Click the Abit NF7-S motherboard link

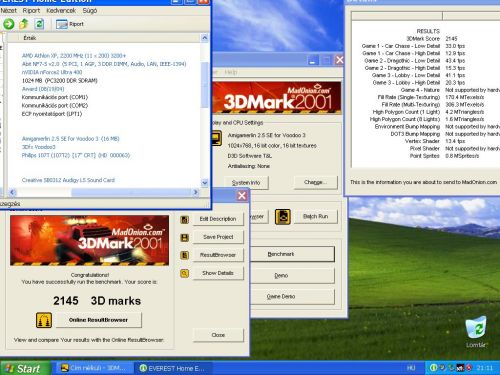point(104,64)
